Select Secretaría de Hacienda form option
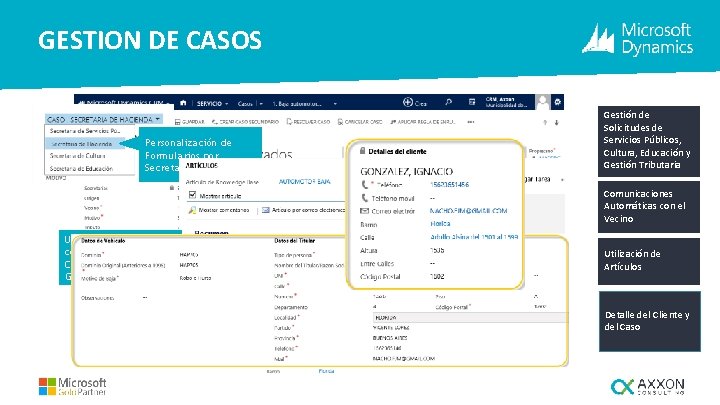The image size is (720, 405). tap(85, 144)
